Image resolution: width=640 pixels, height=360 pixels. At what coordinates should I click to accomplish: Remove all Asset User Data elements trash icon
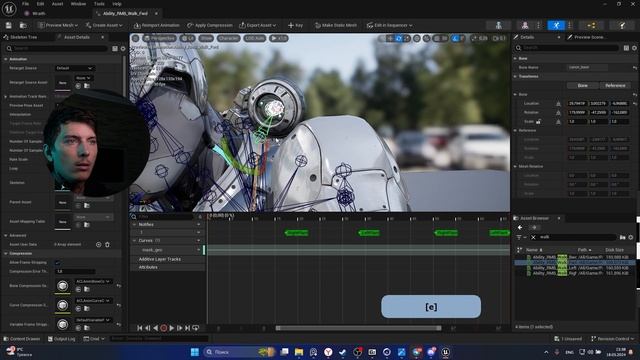coord(107,244)
